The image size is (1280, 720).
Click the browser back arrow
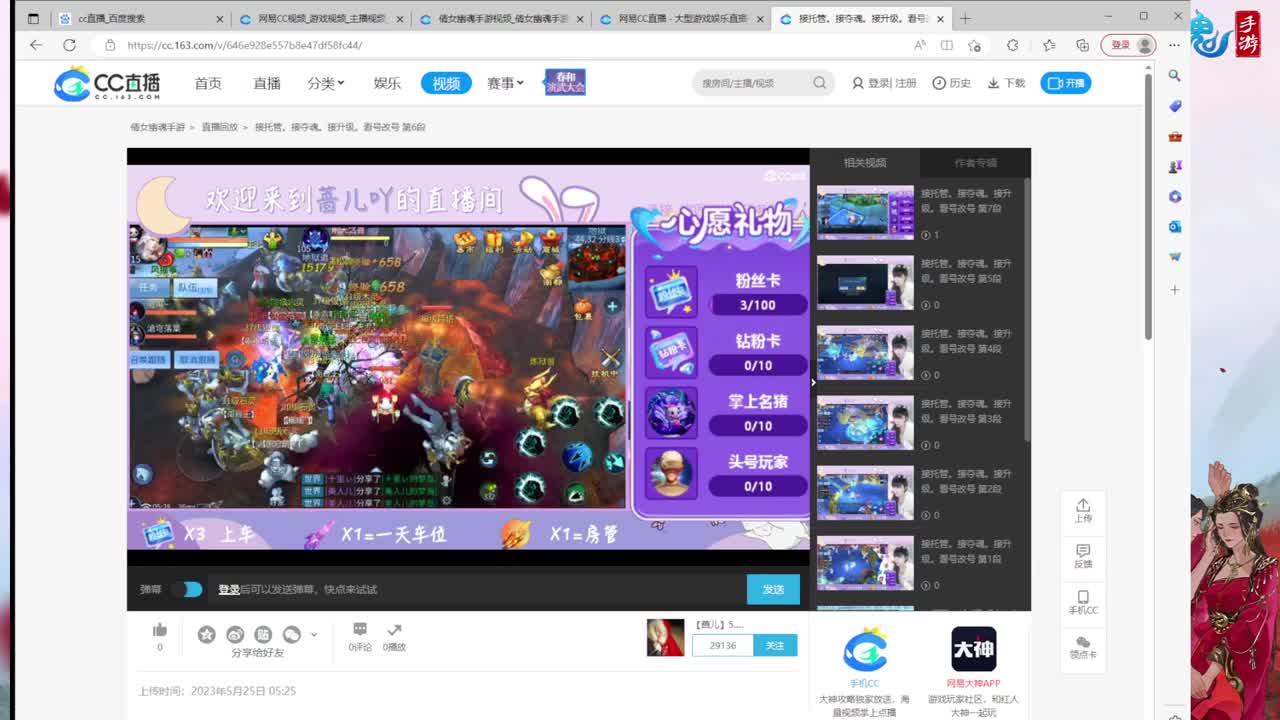(x=36, y=45)
